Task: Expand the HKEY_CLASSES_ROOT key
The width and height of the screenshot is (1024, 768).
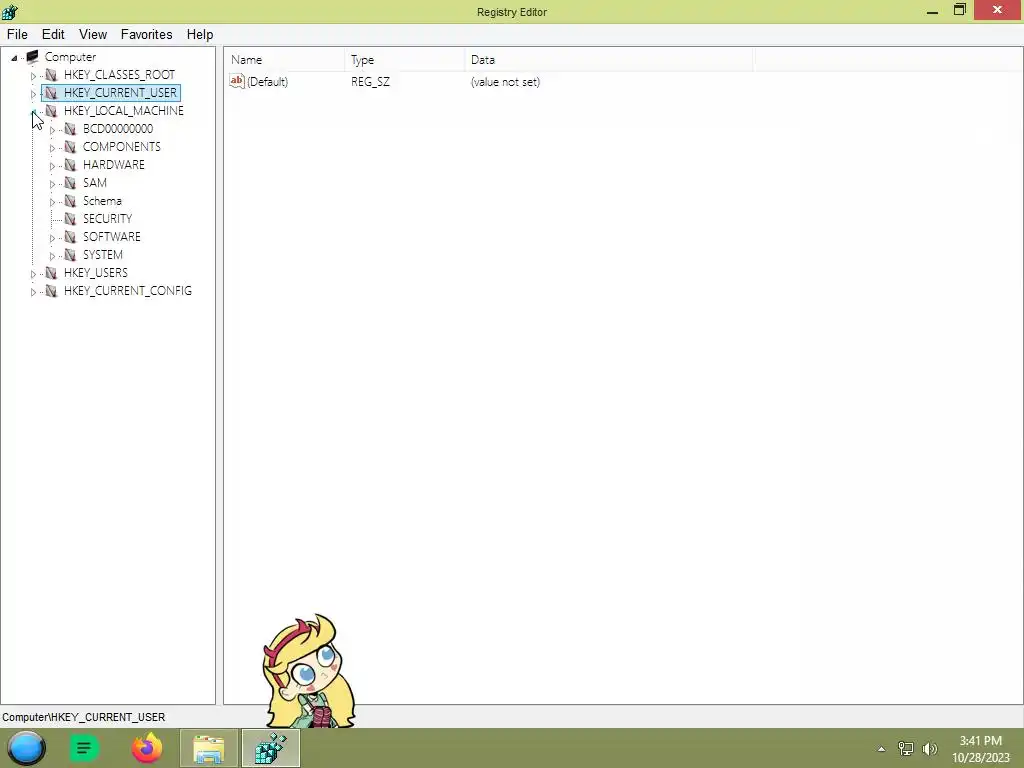Action: (x=33, y=76)
